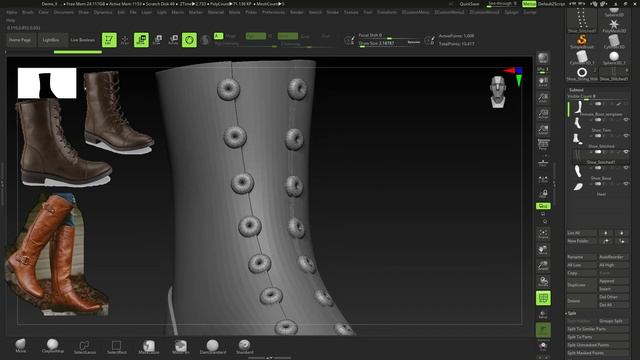The width and height of the screenshot is (640, 360).
Task: Pick the PolyMesh3D star tool
Action: pyautogui.click(x=613, y=25)
